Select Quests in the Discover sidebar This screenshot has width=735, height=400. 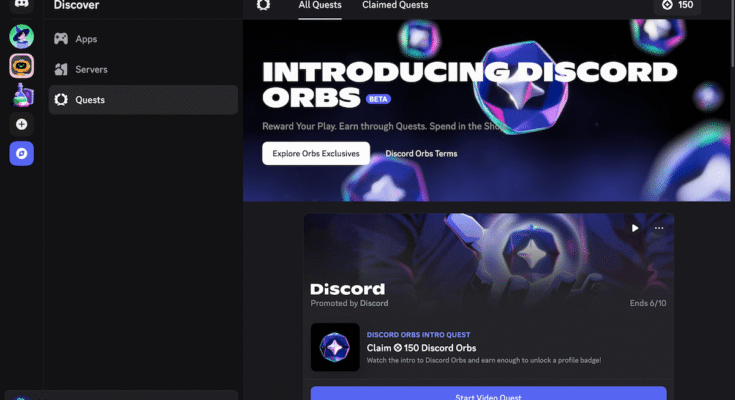click(143, 99)
